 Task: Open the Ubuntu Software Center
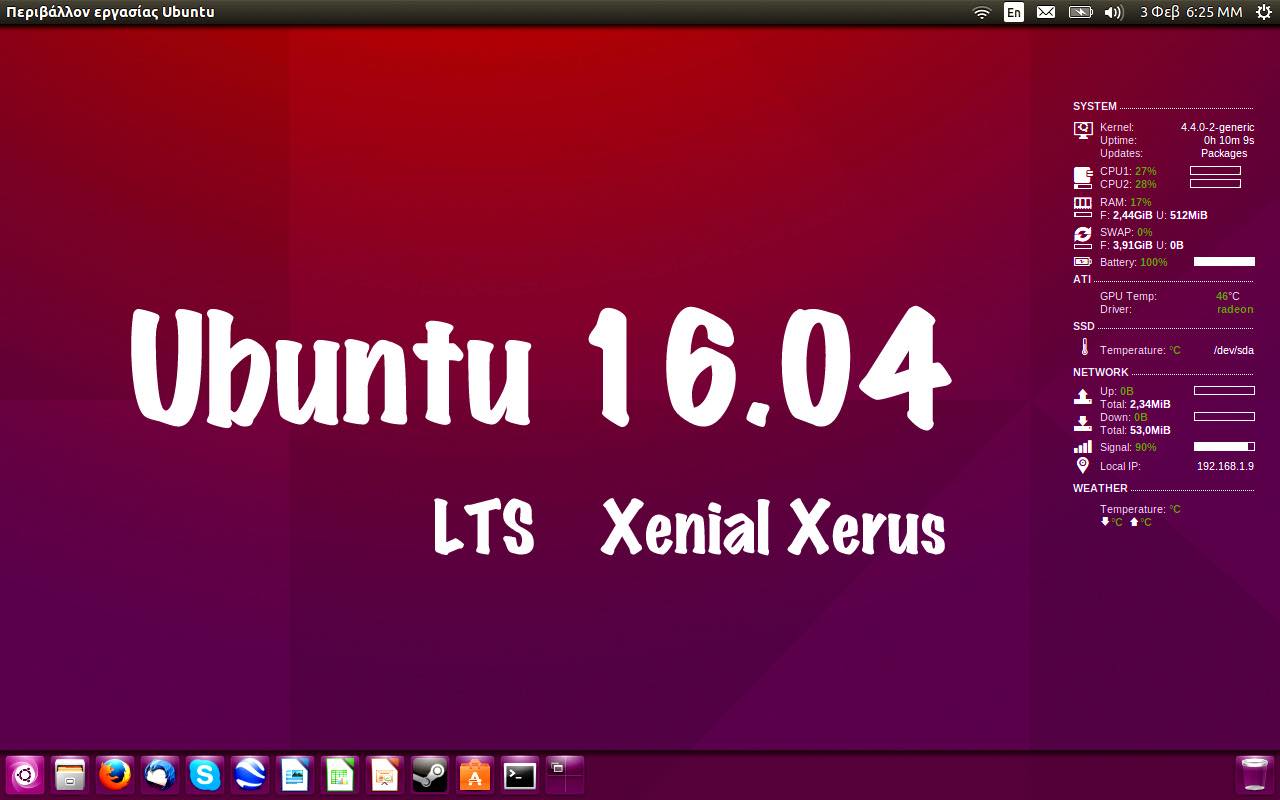474,773
